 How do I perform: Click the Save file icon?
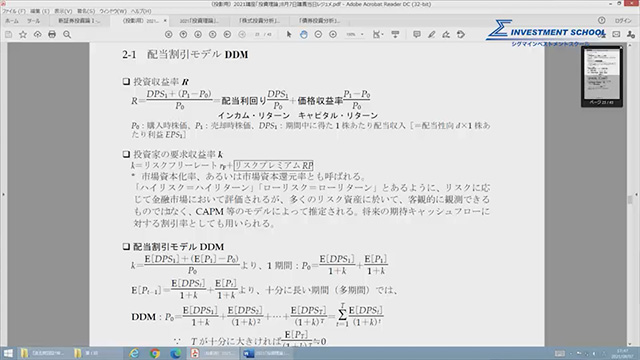pos(8,35)
